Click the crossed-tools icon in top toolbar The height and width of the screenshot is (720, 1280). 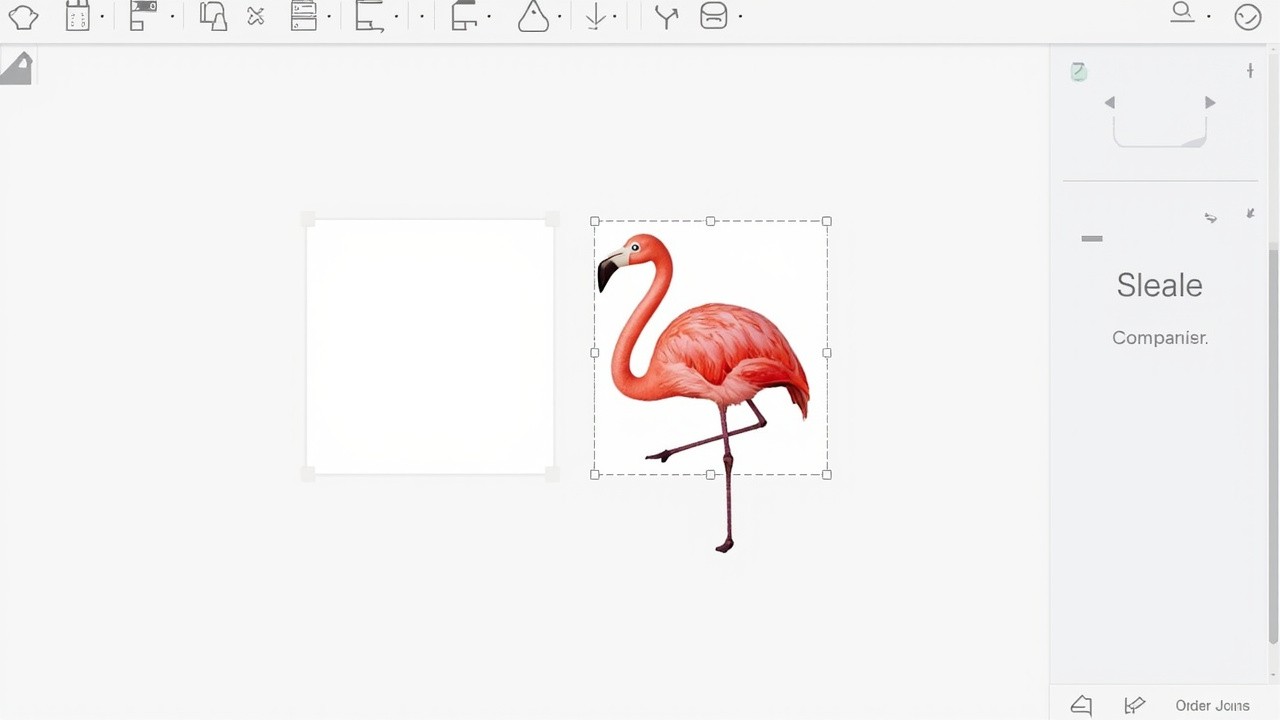[x=256, y=17]
